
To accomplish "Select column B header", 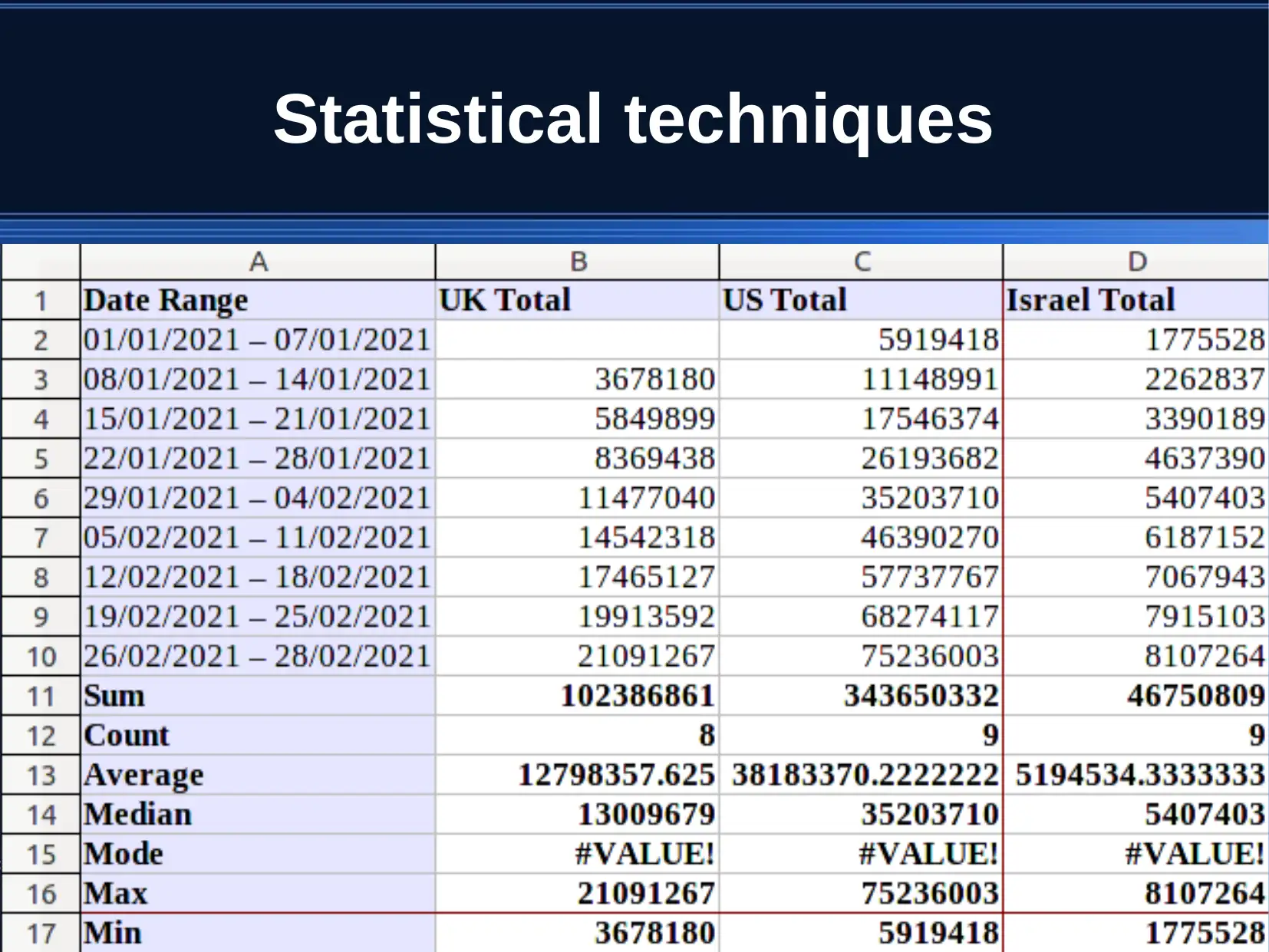I will (x=577, y=262).
